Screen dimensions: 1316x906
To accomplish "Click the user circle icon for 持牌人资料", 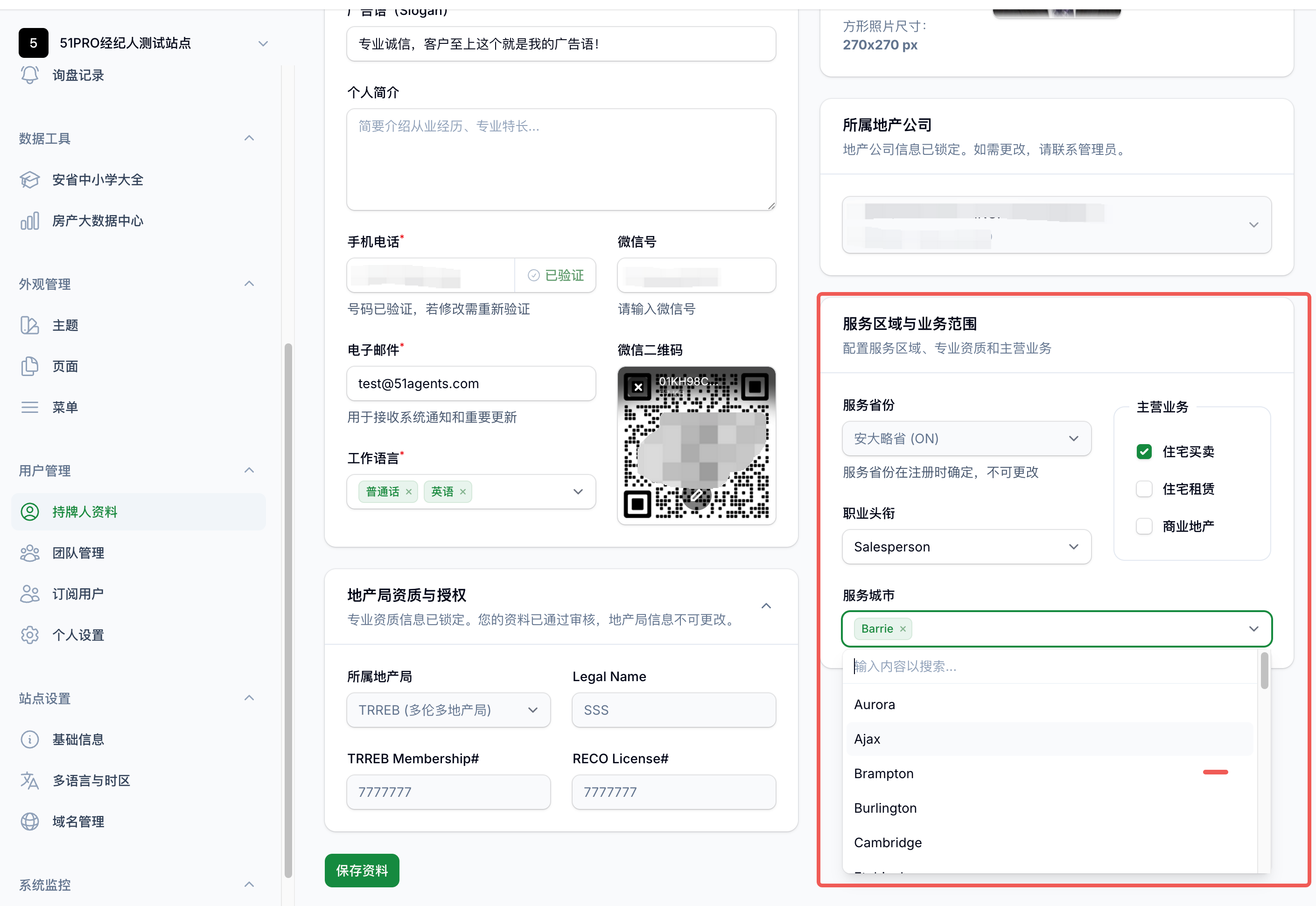I will tap(29, 511).
